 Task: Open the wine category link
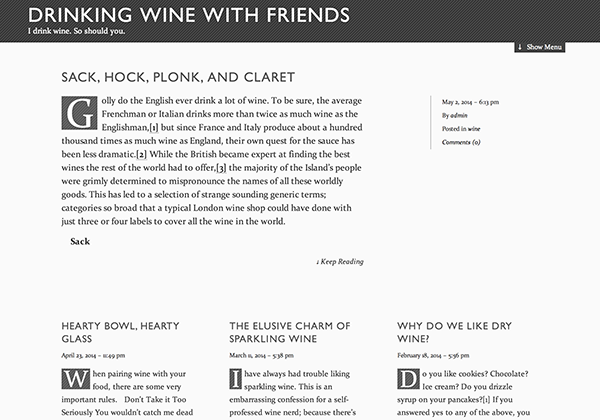[x=474, y=129]
